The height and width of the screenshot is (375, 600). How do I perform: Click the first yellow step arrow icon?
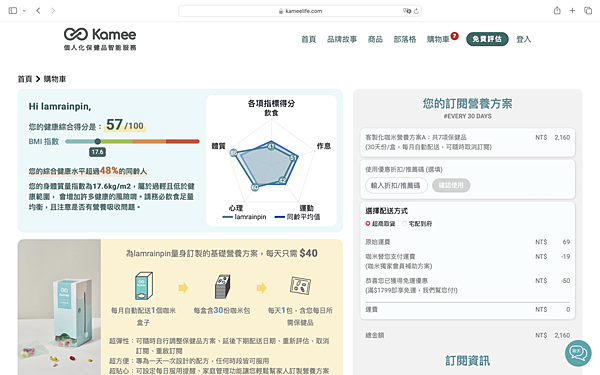point(183,288)
